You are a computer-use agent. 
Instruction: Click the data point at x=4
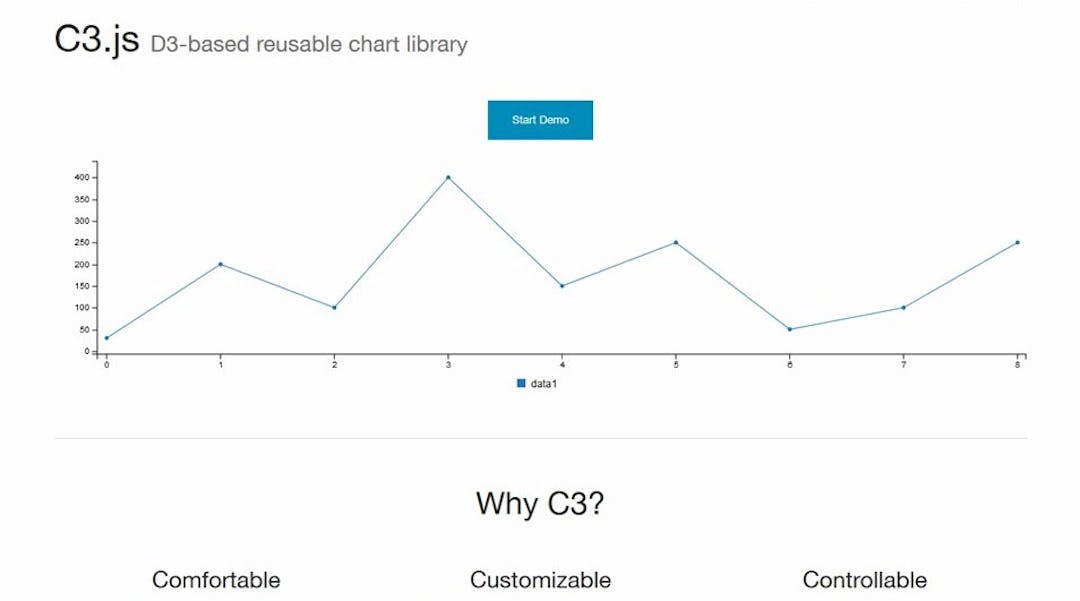pyautogui.click(x=562, y=285)
